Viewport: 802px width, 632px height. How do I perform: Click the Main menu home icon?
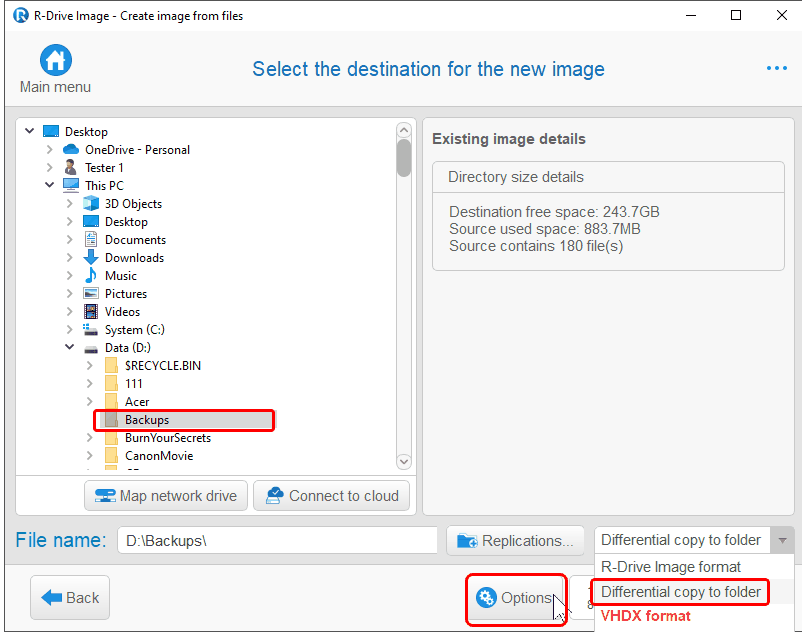(55, 60)
